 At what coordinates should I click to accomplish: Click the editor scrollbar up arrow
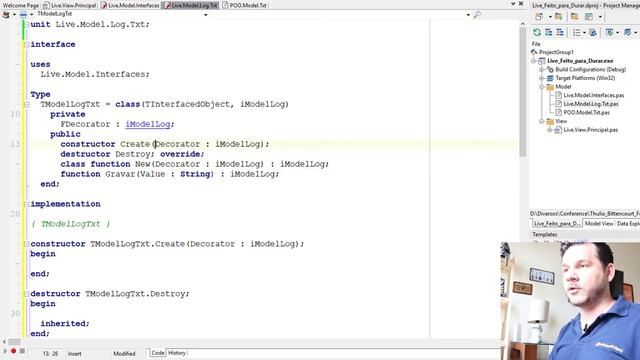(522, 24)
